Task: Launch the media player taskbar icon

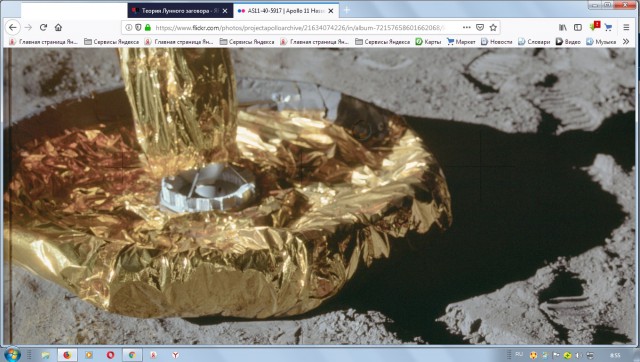Action: pos(89,355)
